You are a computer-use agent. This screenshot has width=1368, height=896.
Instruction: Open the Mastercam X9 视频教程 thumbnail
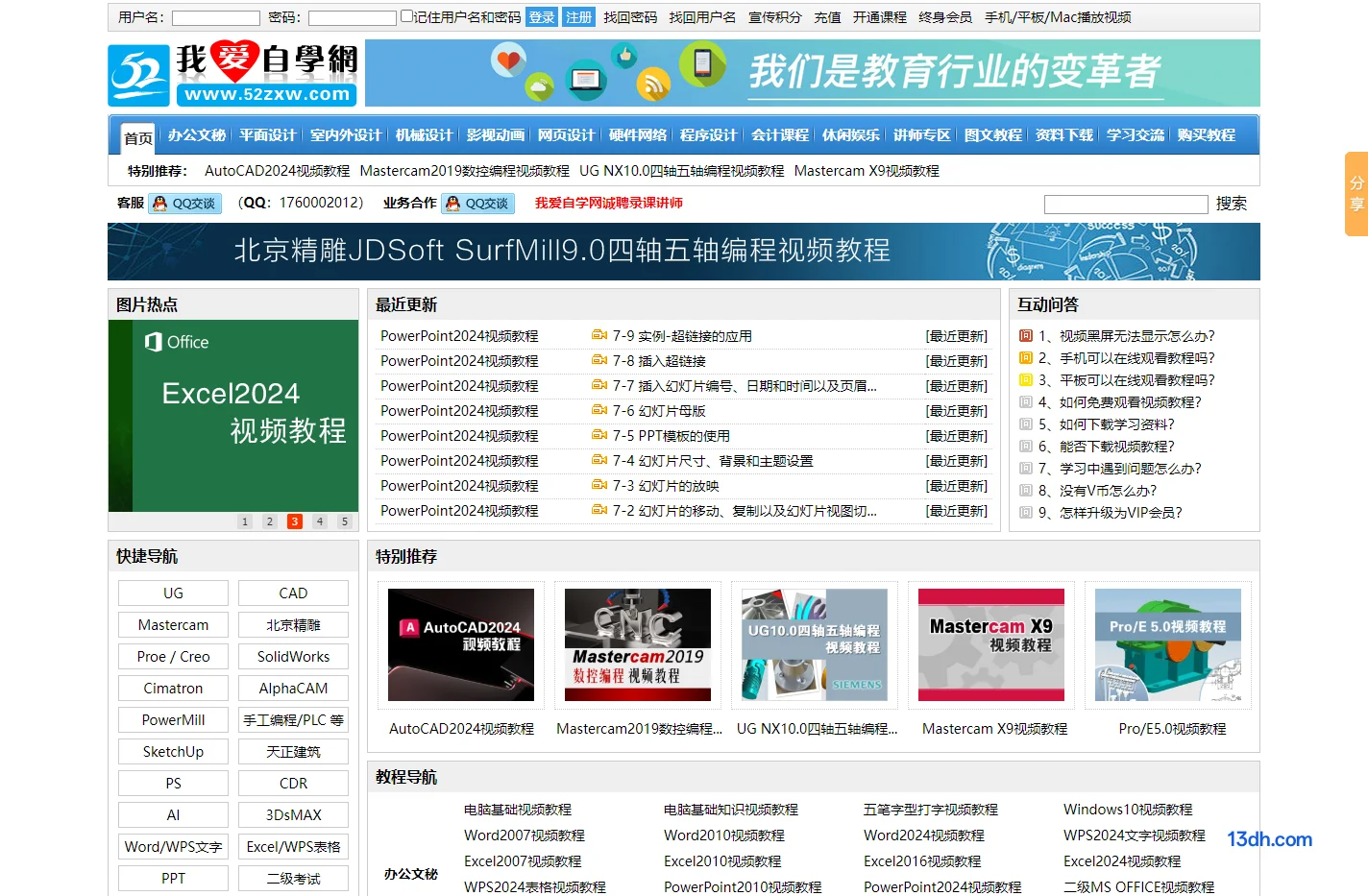(991, 644)
